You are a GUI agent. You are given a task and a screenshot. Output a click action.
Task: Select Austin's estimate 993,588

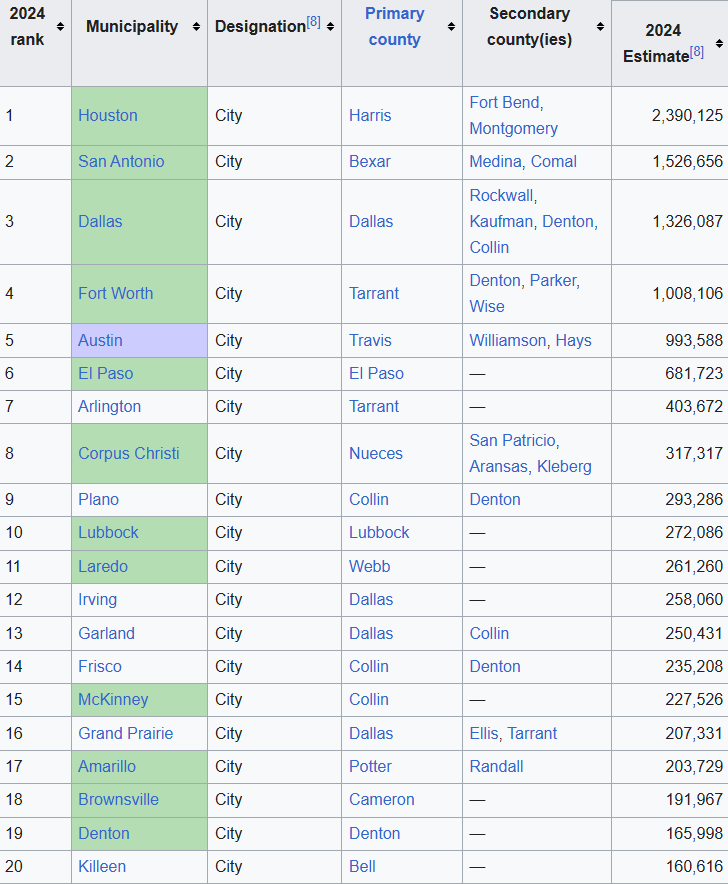pos(694,341)
